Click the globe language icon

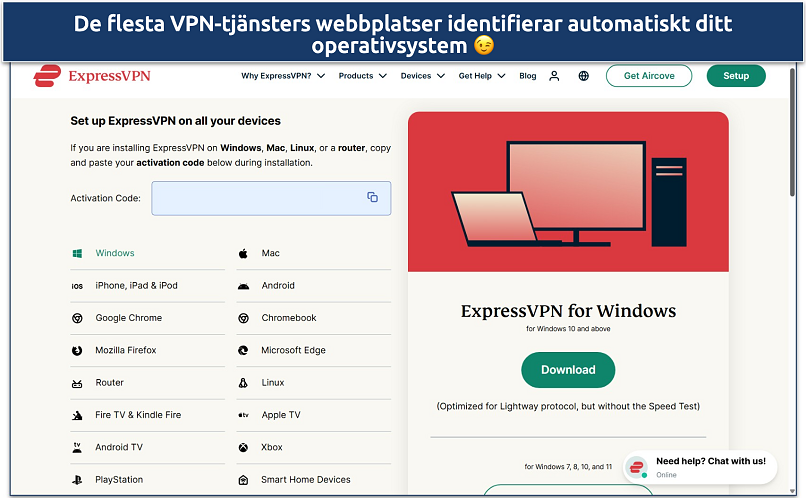coord(583,76)
